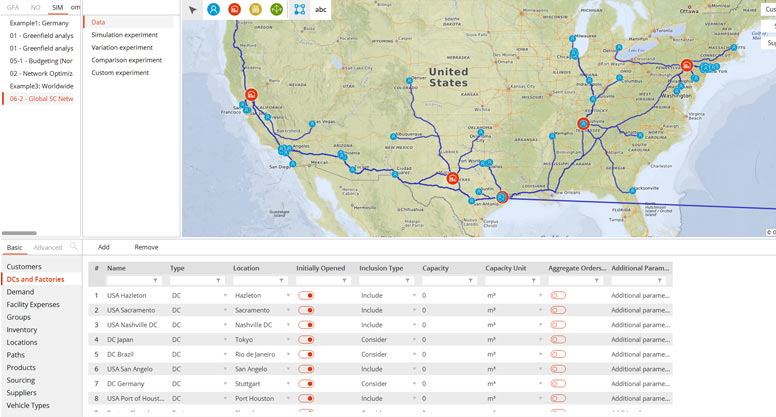Enable Aggregate Orders for USA Hazleton

[558, 295]
